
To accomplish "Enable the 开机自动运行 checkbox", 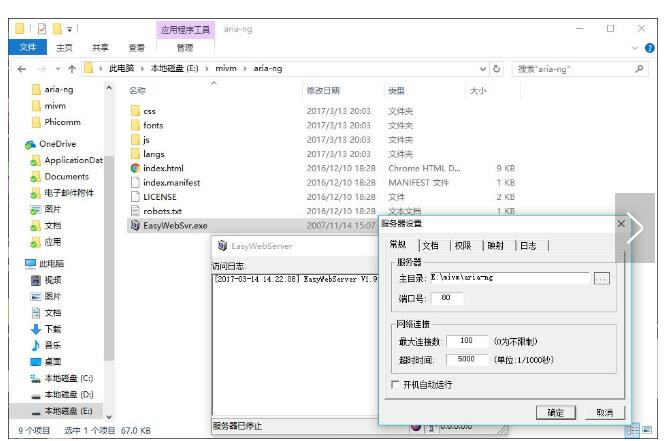I will click(x=395, y=384).
